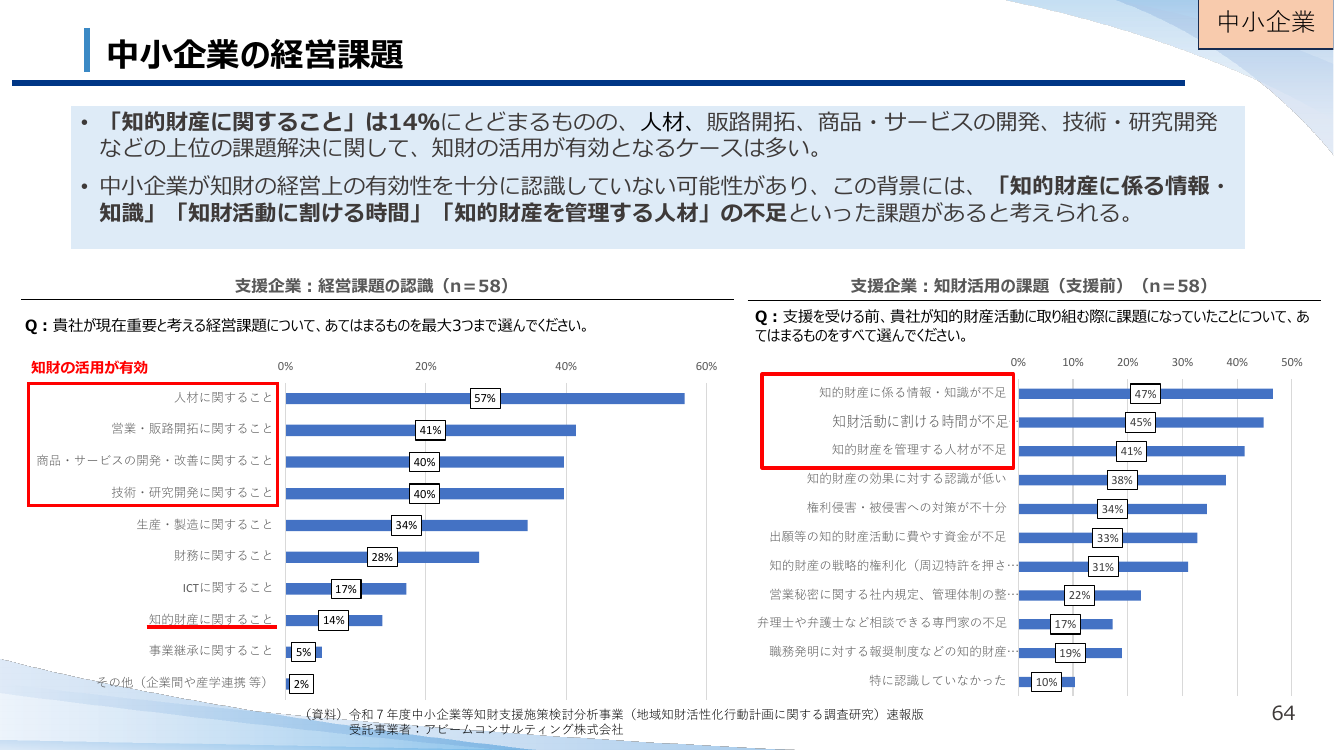Click the 知的財産を管理する人材が不足 label

coord(920,450)
